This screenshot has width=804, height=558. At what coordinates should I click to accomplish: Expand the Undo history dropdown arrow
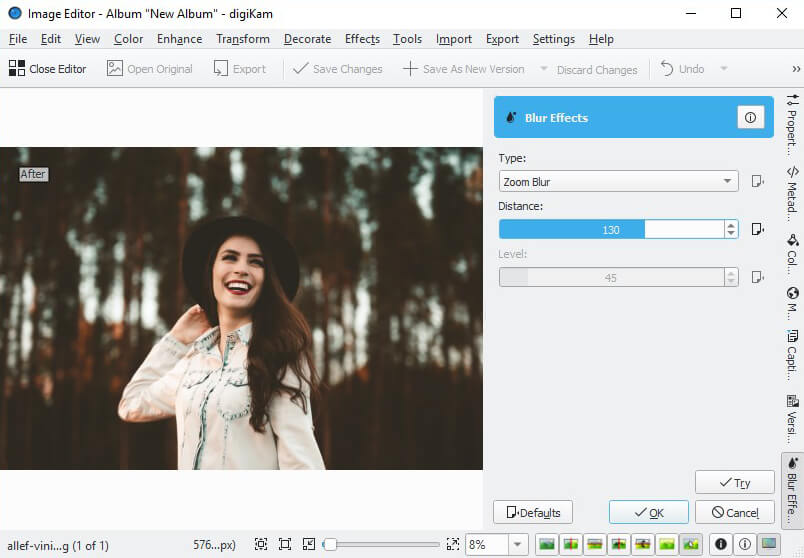pos(723,69)
